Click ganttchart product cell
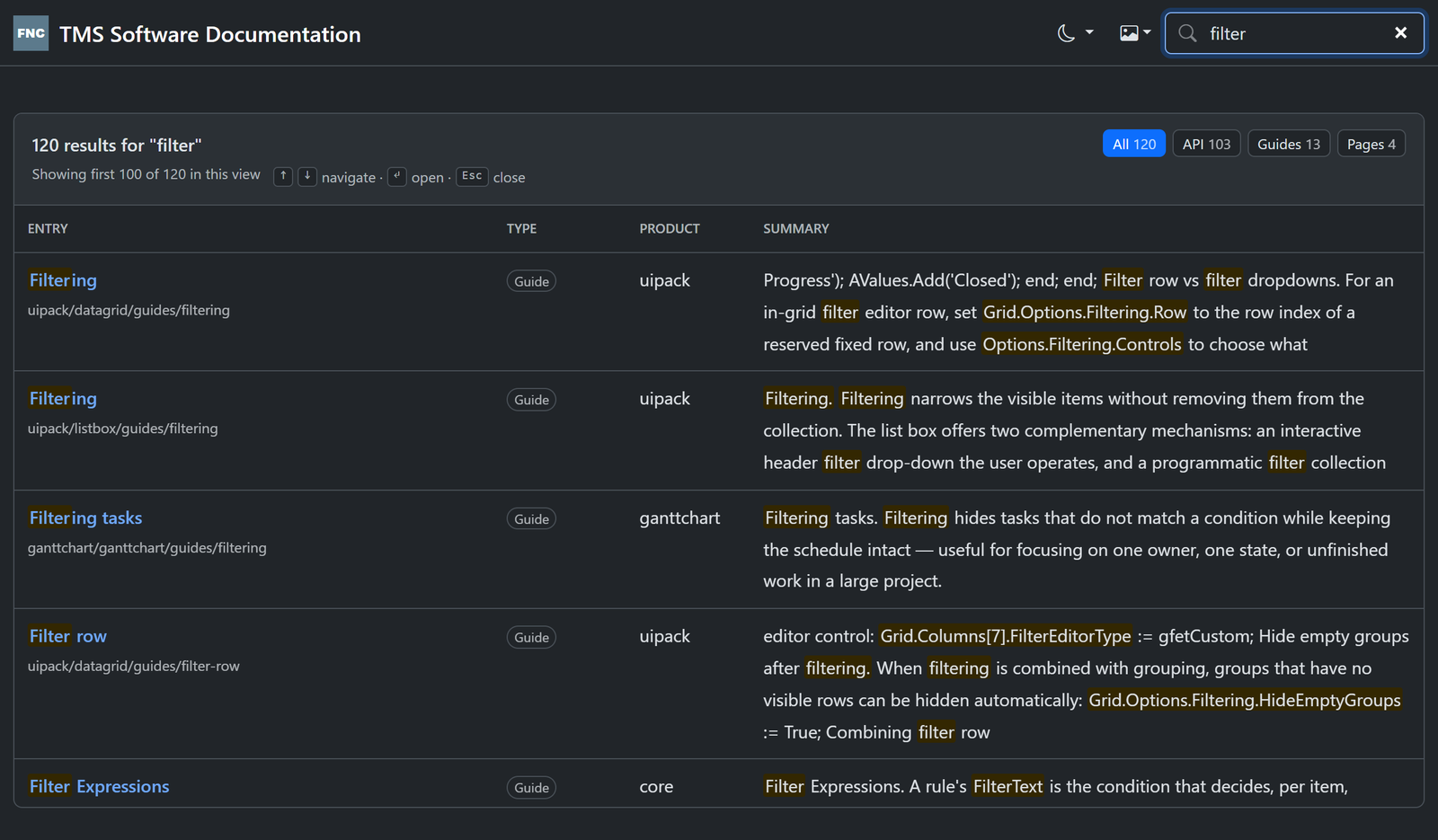The height and width of the screenshot is (840, 1438). 679,517
